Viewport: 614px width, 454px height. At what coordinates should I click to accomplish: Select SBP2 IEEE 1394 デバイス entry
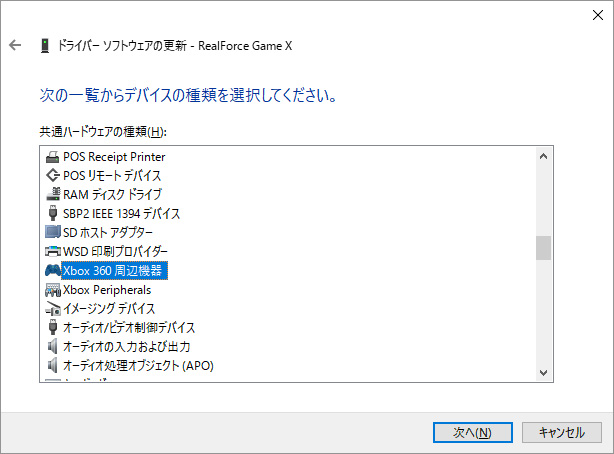(x=121, y=213)
